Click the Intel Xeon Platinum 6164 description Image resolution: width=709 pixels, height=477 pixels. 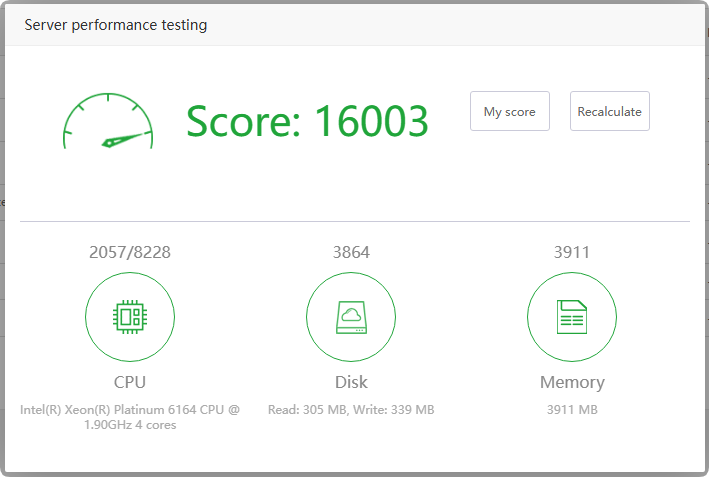(x=130, y=417)
